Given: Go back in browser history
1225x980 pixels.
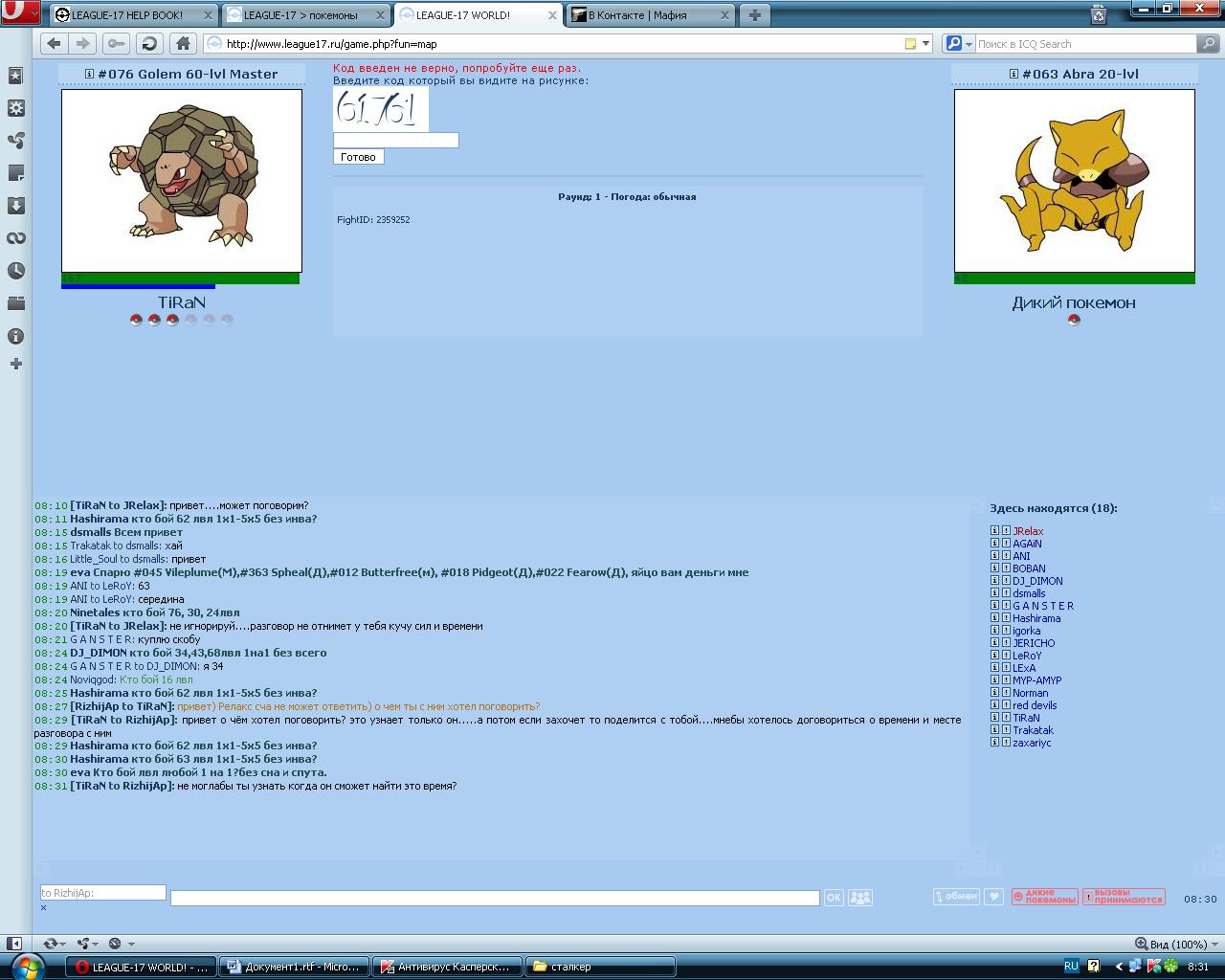Looking at the screenshot, I should (x=55, y=43).
